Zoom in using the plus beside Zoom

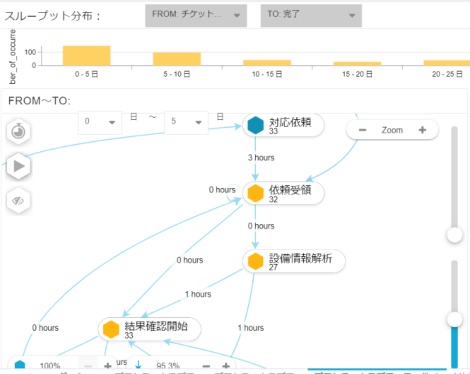coord(422,130)
